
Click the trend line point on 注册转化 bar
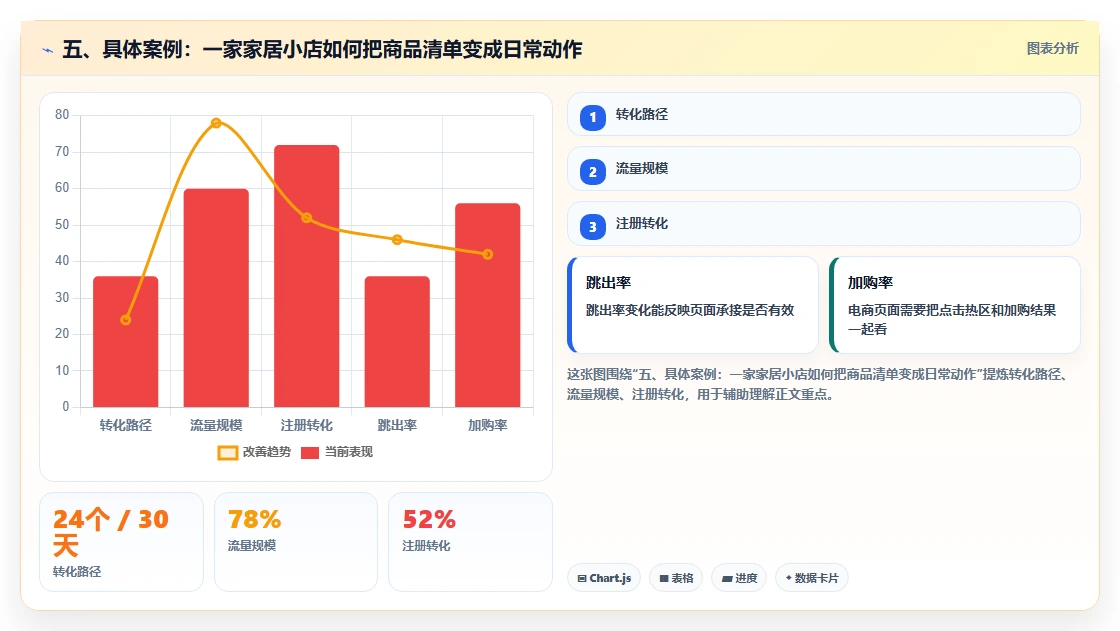(x=306, y=218)
